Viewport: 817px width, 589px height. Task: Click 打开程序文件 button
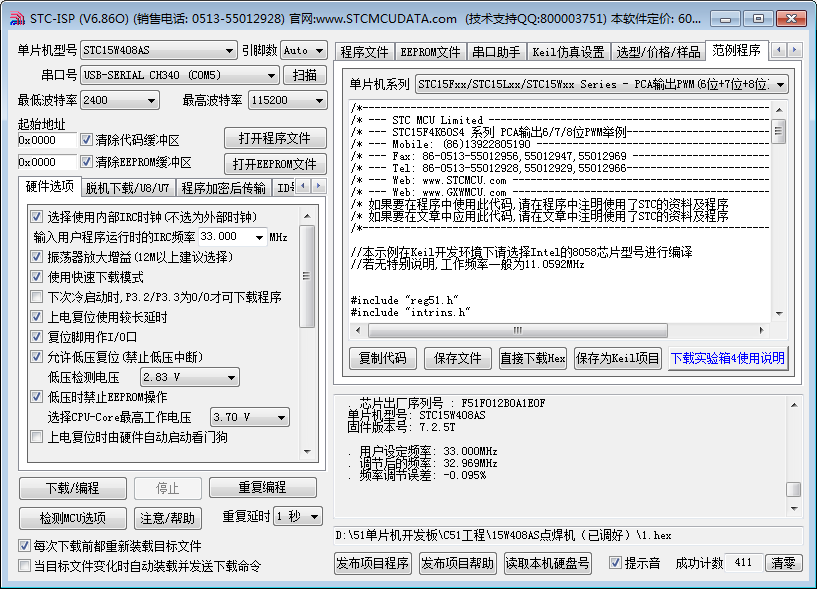click(x=275, y=138)
